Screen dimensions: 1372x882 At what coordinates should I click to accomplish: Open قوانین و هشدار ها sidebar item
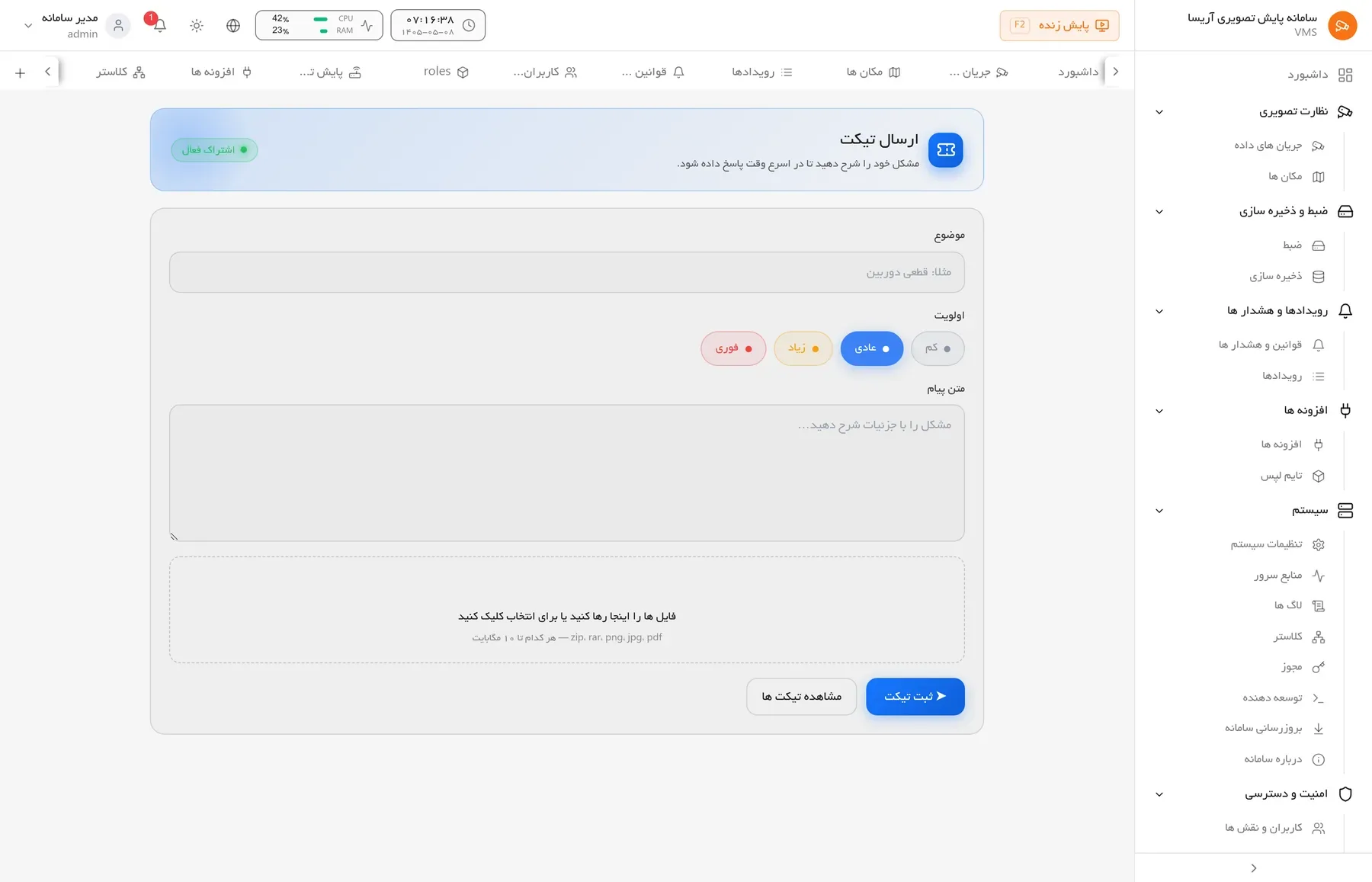[1273, 345]
